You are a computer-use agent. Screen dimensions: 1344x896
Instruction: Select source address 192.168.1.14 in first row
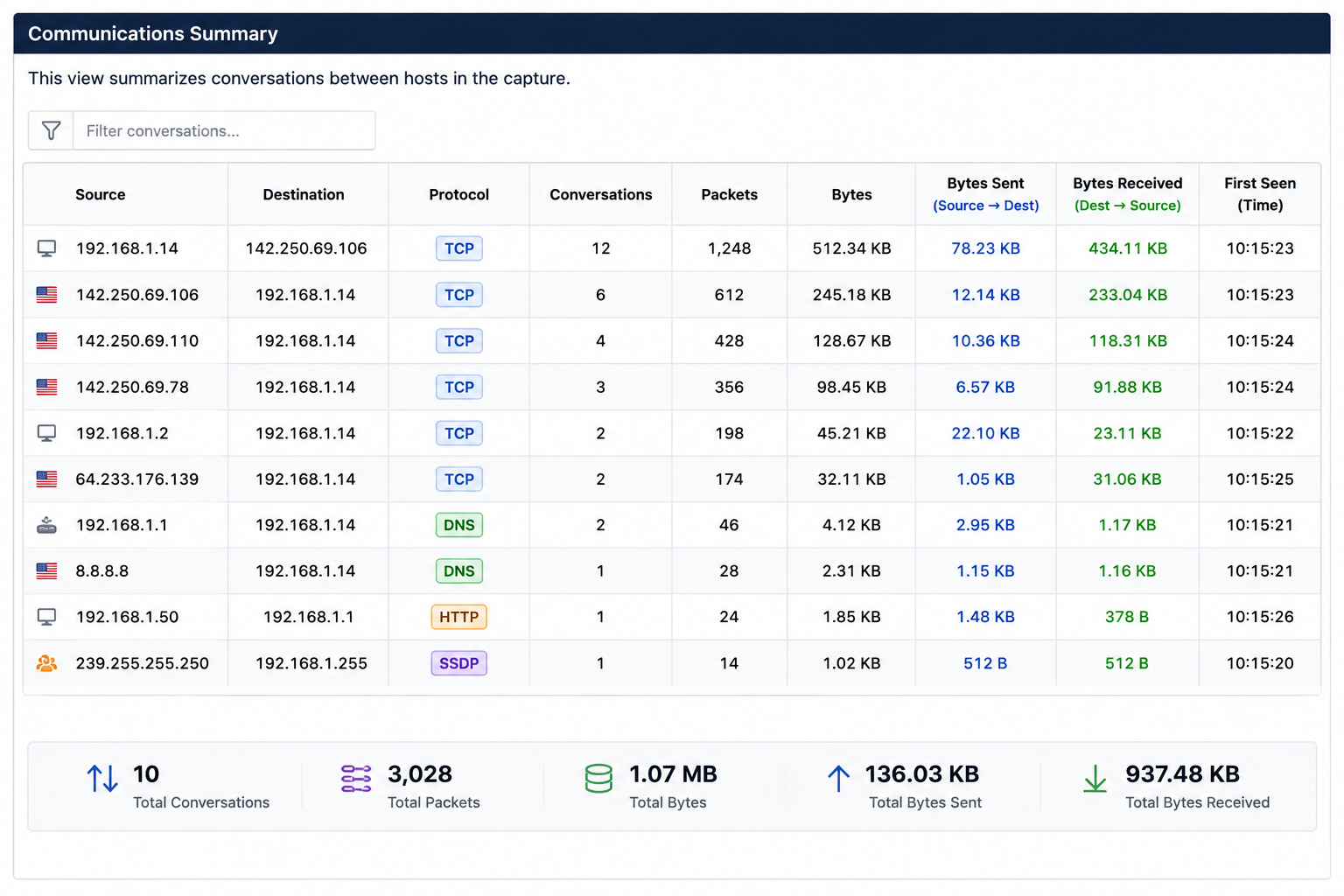point(127,248)
